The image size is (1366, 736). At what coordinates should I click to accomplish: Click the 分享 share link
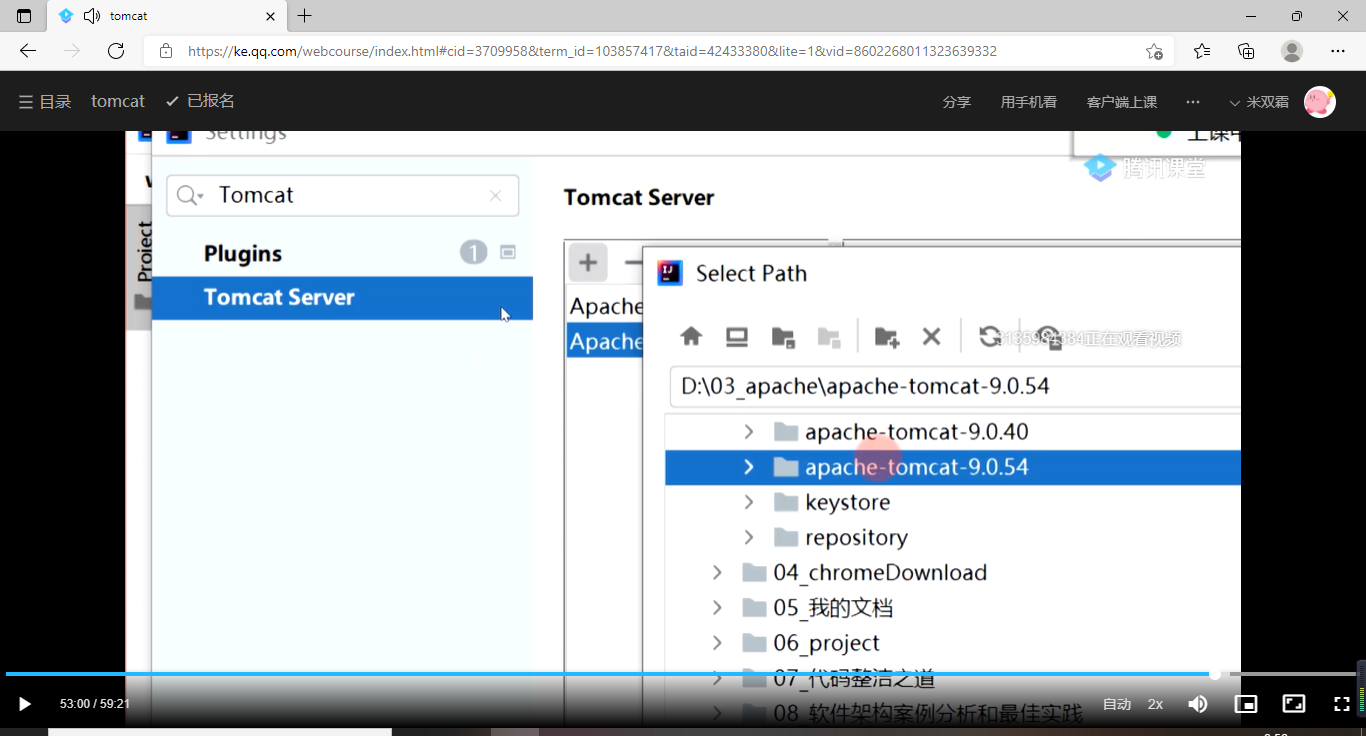956,102
